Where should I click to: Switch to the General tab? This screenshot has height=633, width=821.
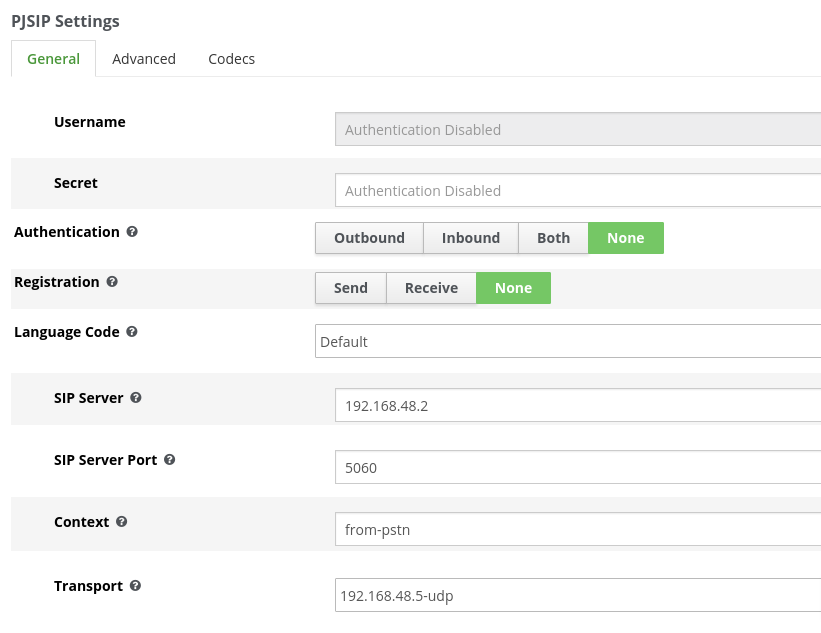(53, 59)
